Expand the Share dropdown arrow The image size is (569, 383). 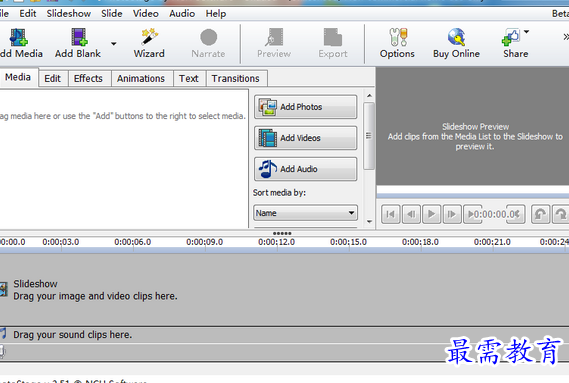[x=526, y=32]
